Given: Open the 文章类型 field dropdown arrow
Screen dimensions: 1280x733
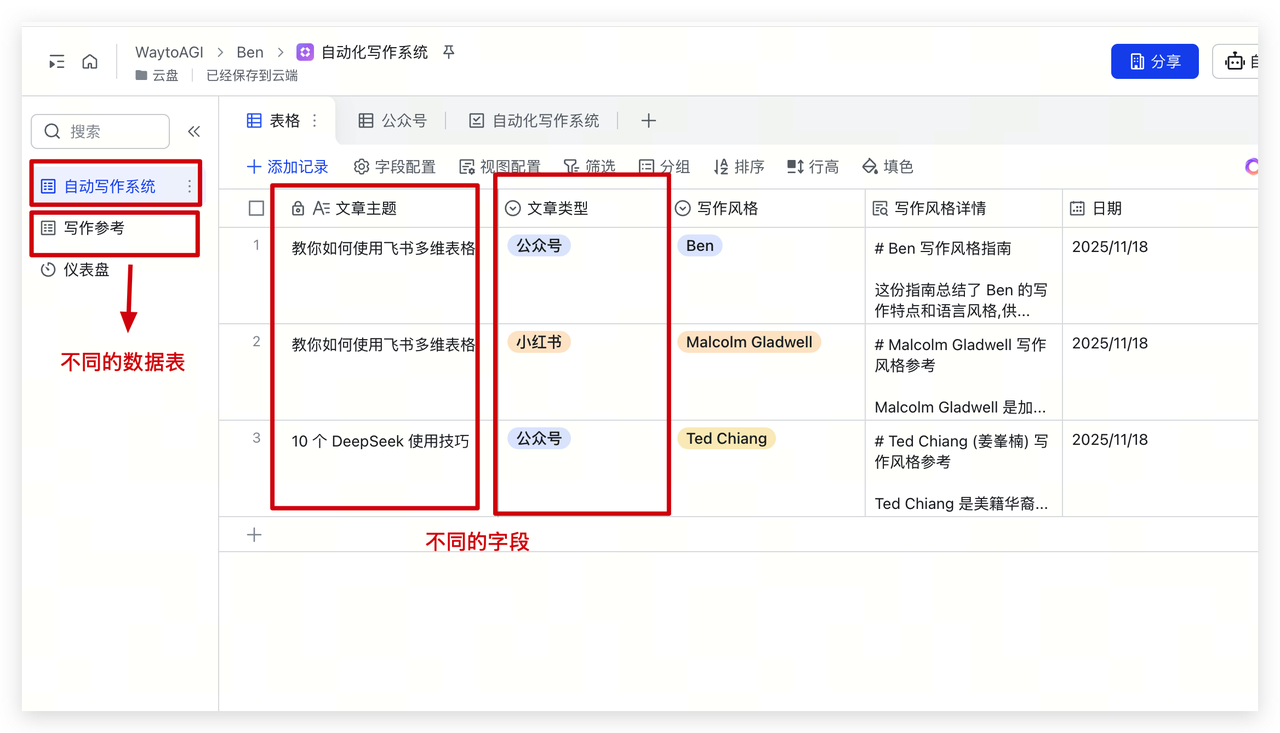Looking at the screenshot, I should coord(511,208).
